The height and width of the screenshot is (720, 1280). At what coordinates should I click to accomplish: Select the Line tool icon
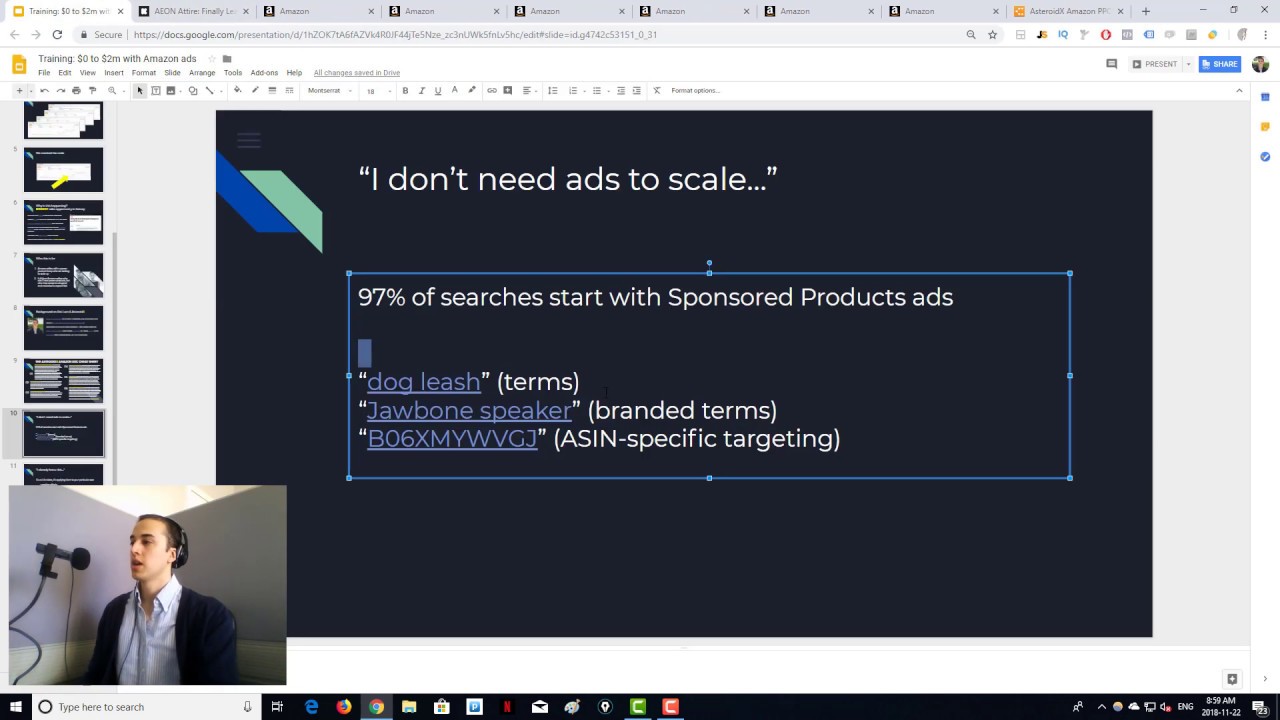click(209, 90)
